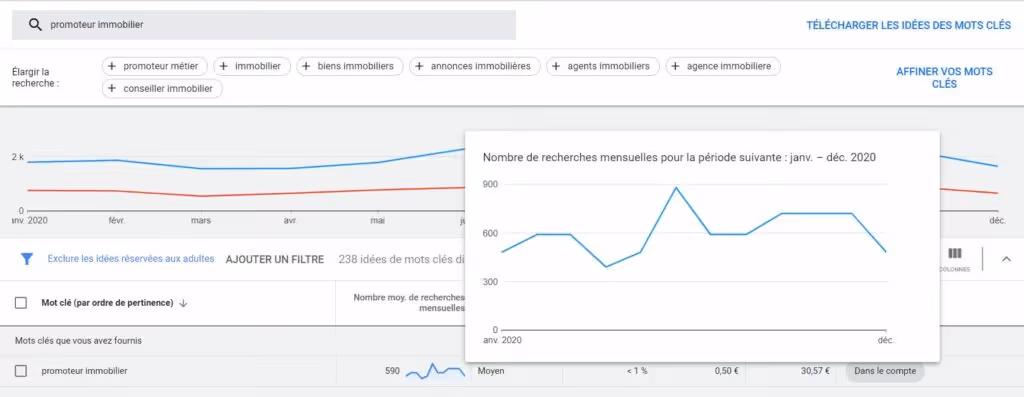Add the biens immobiliers suggestion chip
Screen dimensions: 1024x397
350,66
